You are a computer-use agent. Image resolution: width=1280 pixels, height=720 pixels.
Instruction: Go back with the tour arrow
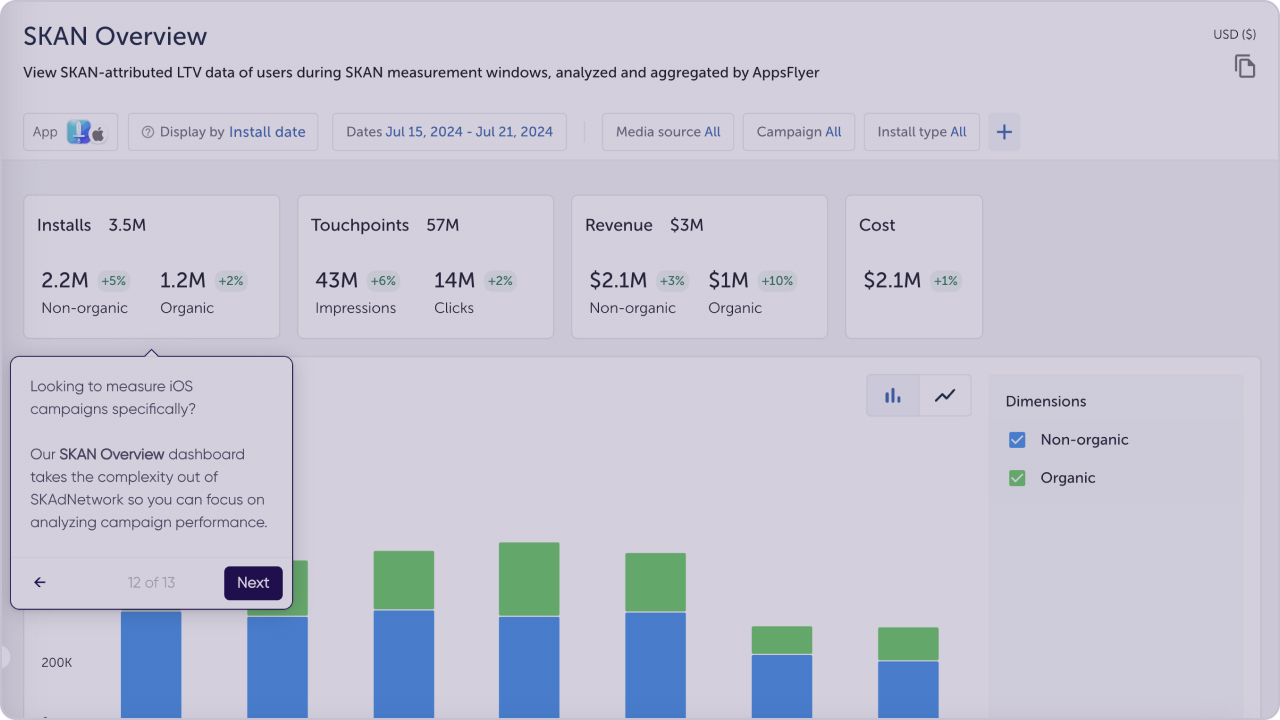pos(40,583)
